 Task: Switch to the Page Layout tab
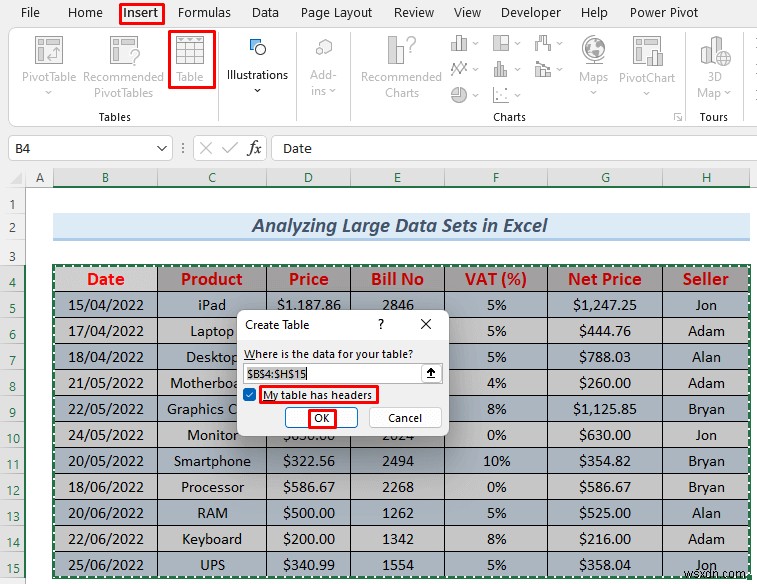tap(336, 13)
